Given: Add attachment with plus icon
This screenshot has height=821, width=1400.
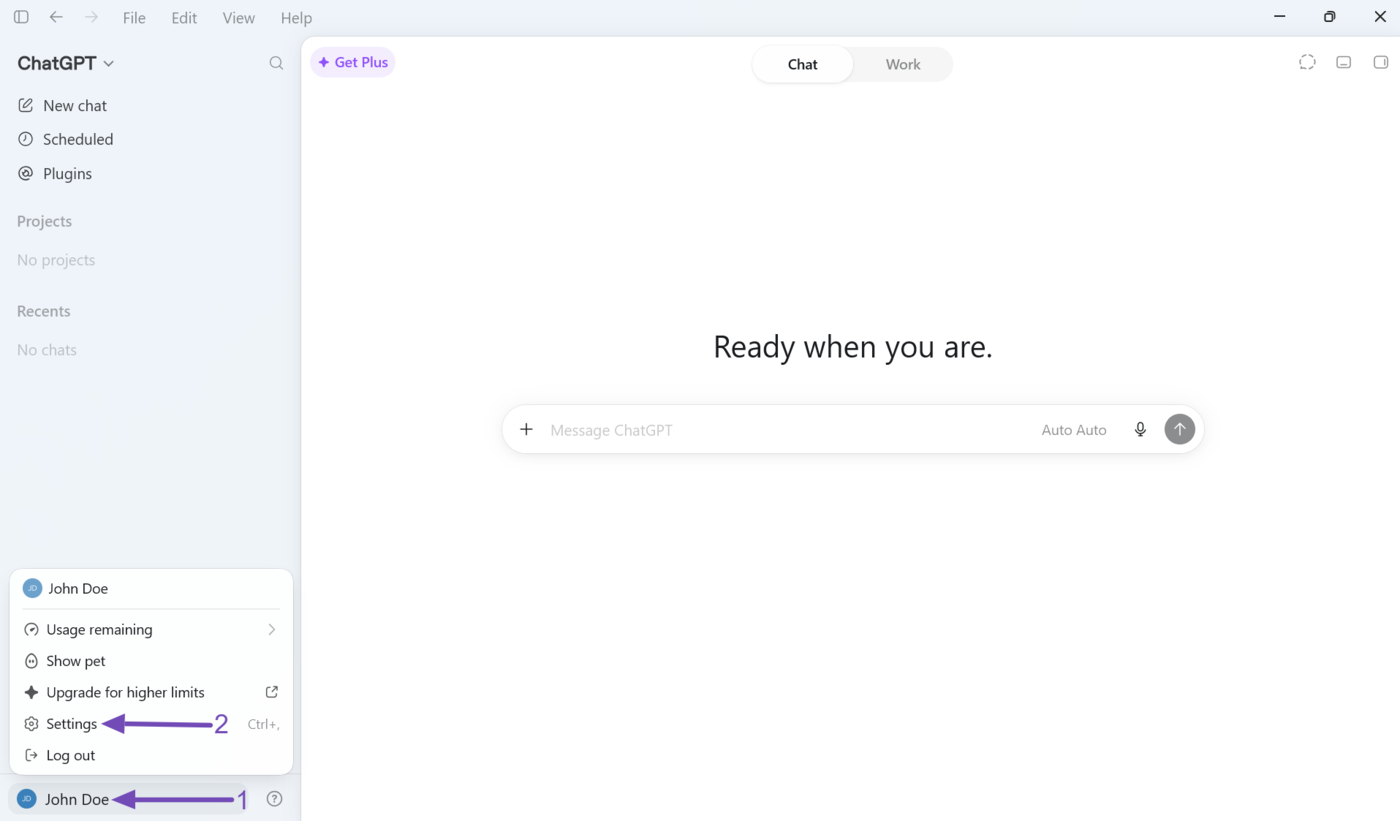Looking at the screenshot, I should click(x=526, y=430).
